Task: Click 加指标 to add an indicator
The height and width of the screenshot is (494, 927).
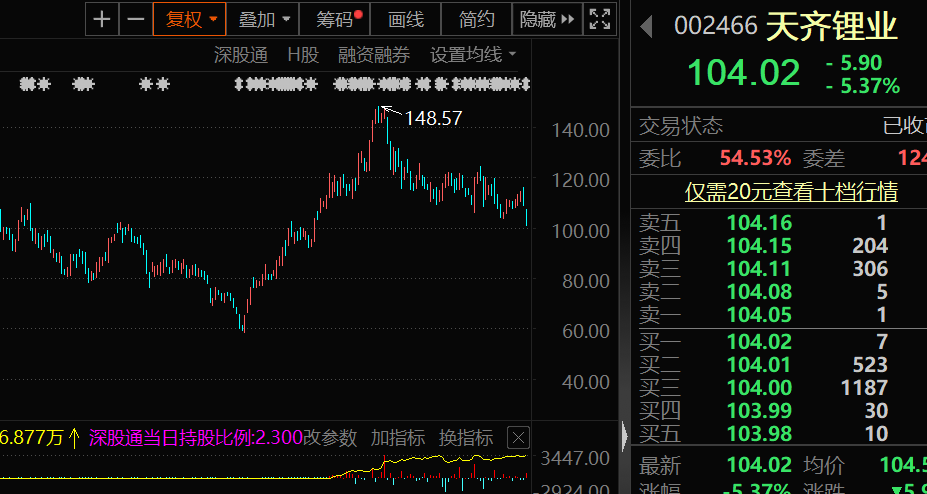Action: [x=398, y=437]
